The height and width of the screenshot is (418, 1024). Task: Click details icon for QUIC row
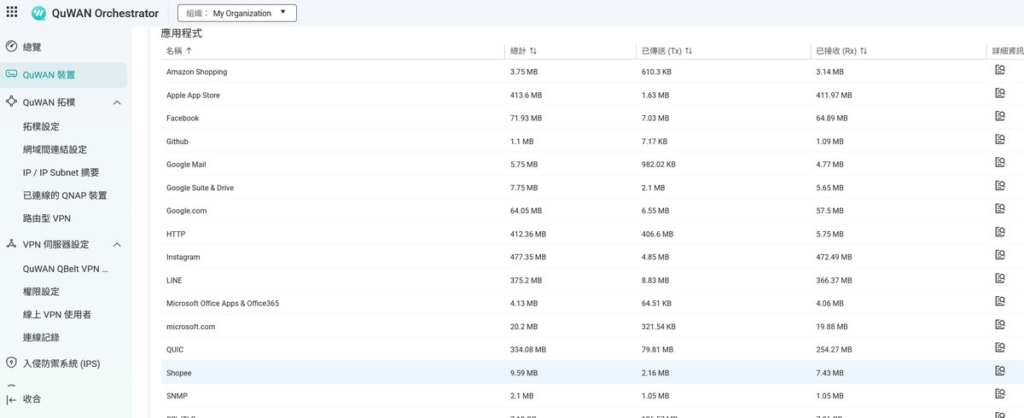999,348
